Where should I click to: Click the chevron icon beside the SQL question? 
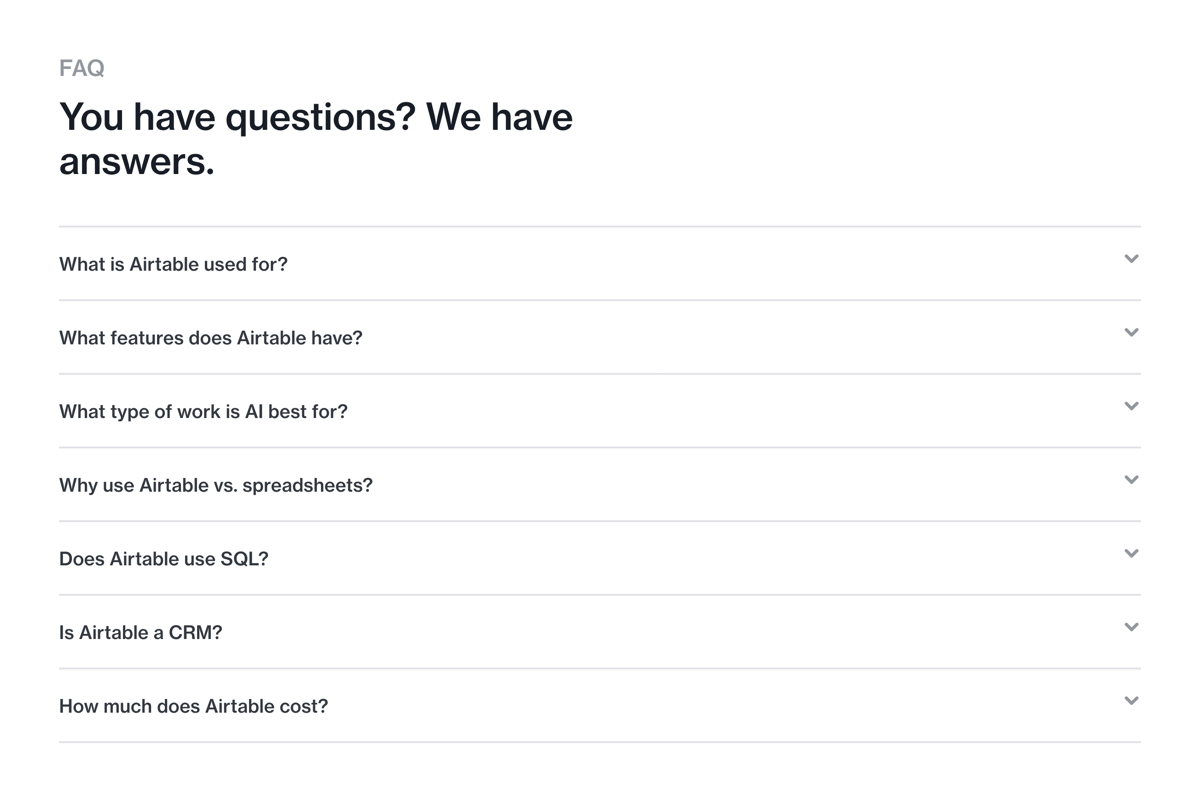(1131, 553)
